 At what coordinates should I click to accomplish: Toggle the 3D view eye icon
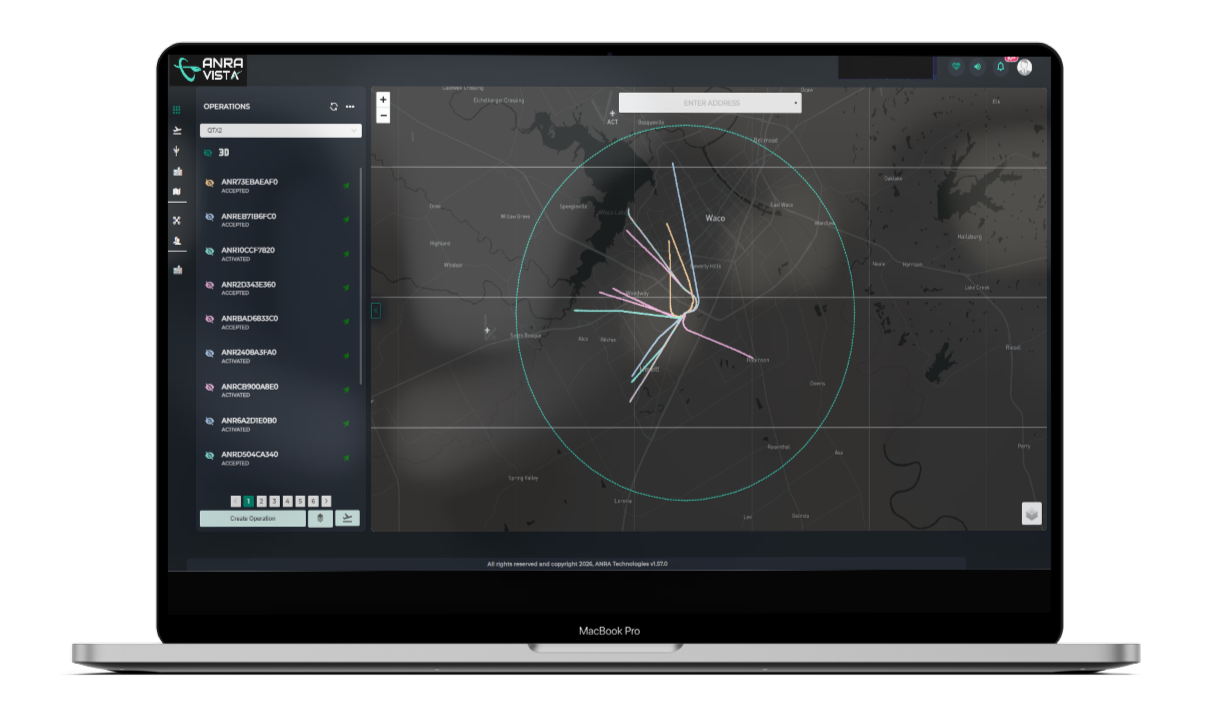(208, 153)
